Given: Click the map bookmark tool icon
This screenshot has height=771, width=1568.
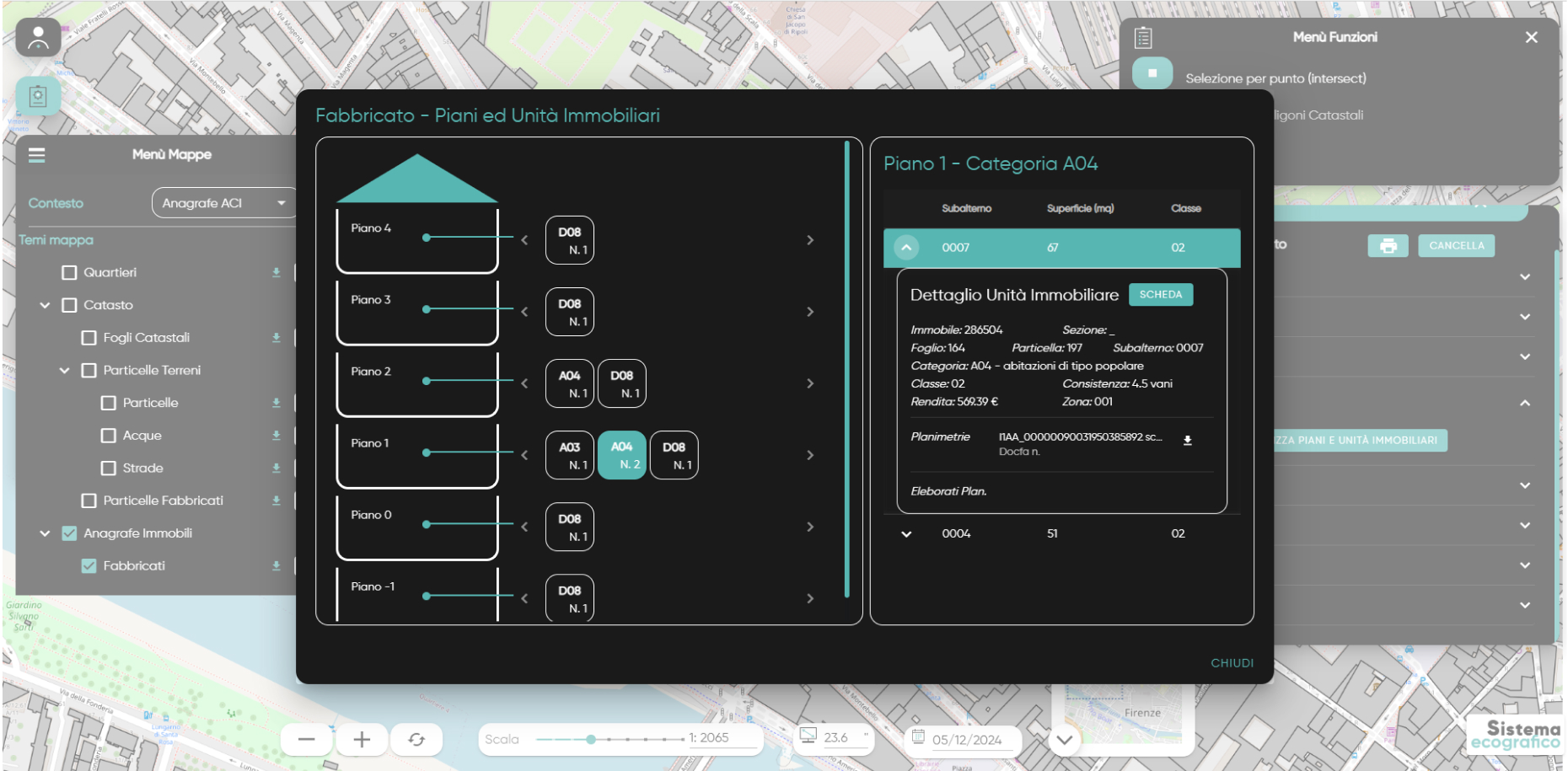Looking at the screenshot, I should pyautogui.click(x=38, y=96).
